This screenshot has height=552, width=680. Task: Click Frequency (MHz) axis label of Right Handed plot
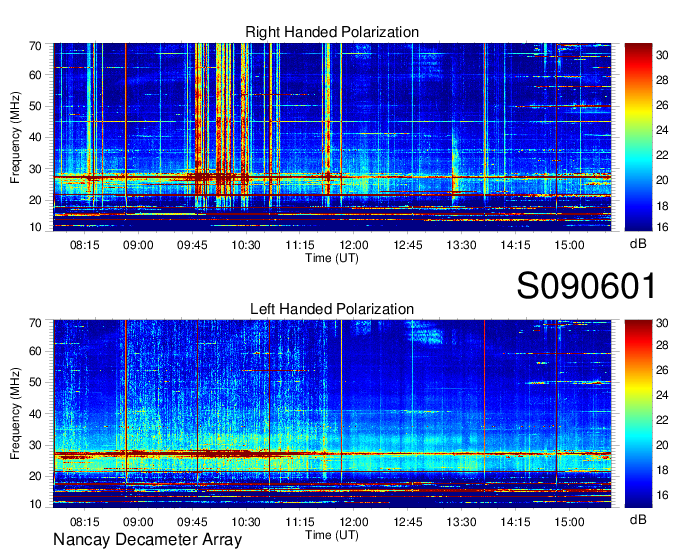(15, 137)
